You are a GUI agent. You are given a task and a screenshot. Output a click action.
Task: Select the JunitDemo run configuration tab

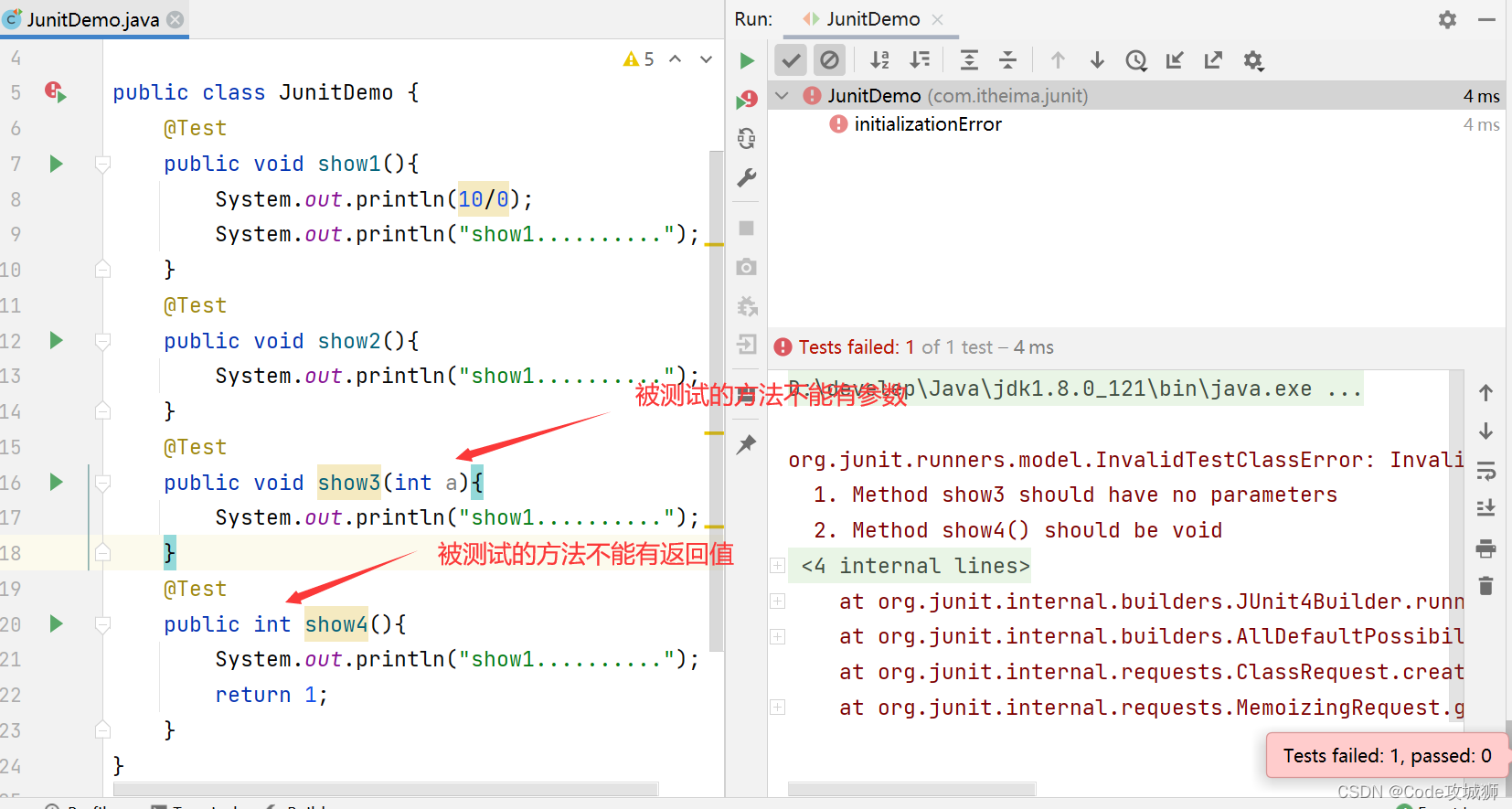pos(873,19)
